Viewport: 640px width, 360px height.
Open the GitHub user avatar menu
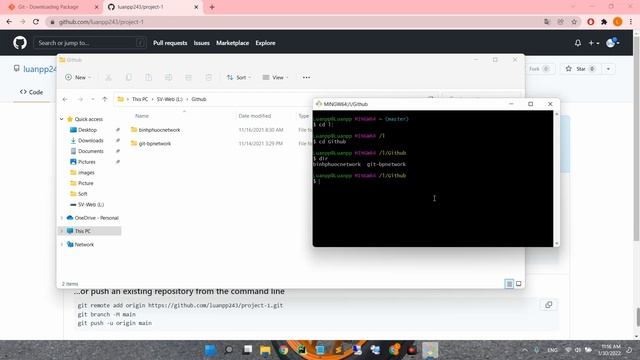point(613,42)
